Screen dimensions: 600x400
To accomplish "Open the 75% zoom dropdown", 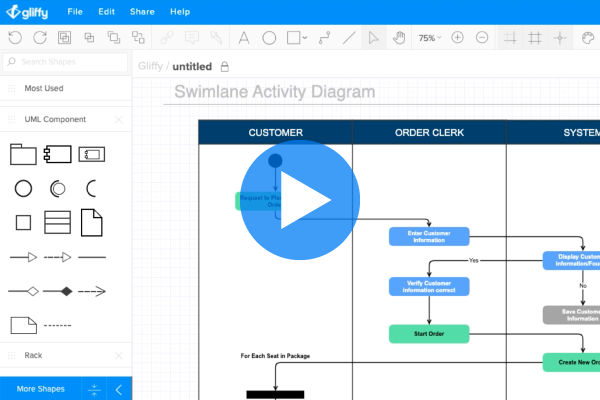I will click(430, 38).
